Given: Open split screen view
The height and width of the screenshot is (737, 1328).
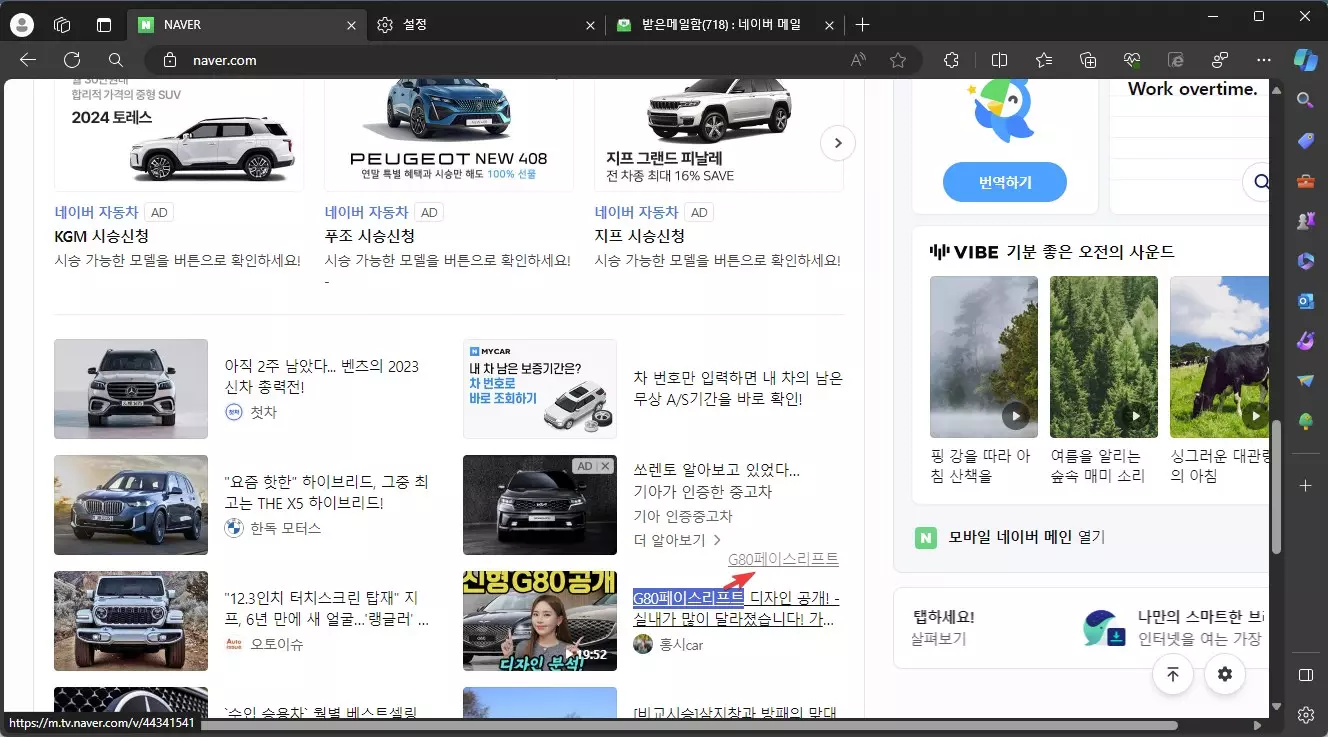Looking at the screenshot, I should point(999,59).
